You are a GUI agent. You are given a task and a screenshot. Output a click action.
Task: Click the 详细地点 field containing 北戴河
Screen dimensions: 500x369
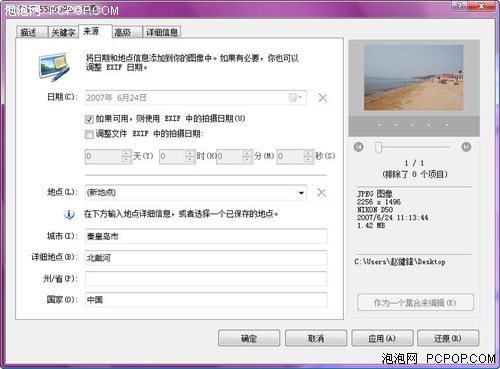[206, 258]
